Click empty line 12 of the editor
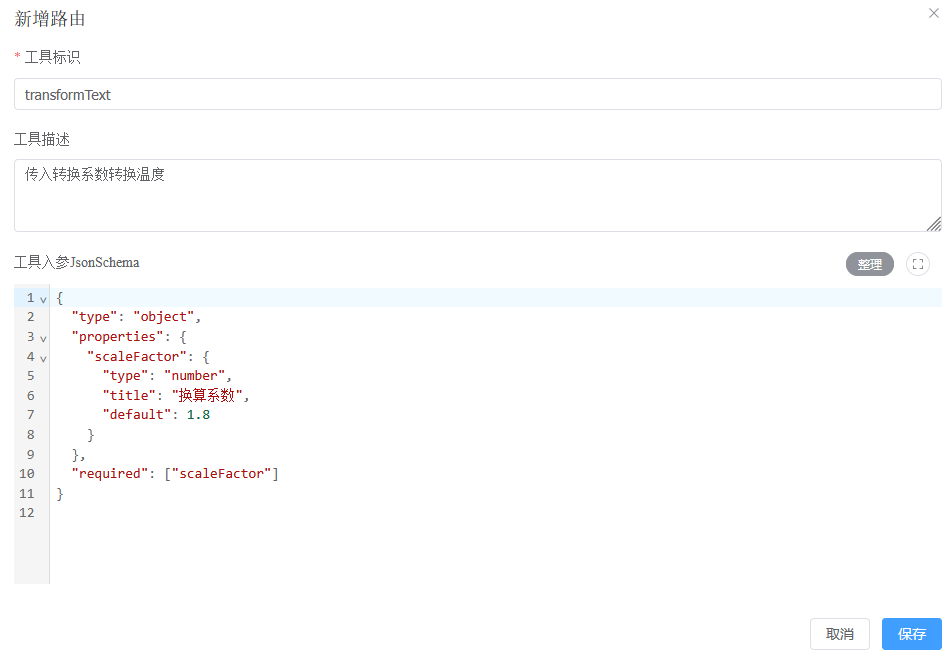The width and height of the screenshot is (951, 663). [x=150, y=512]
